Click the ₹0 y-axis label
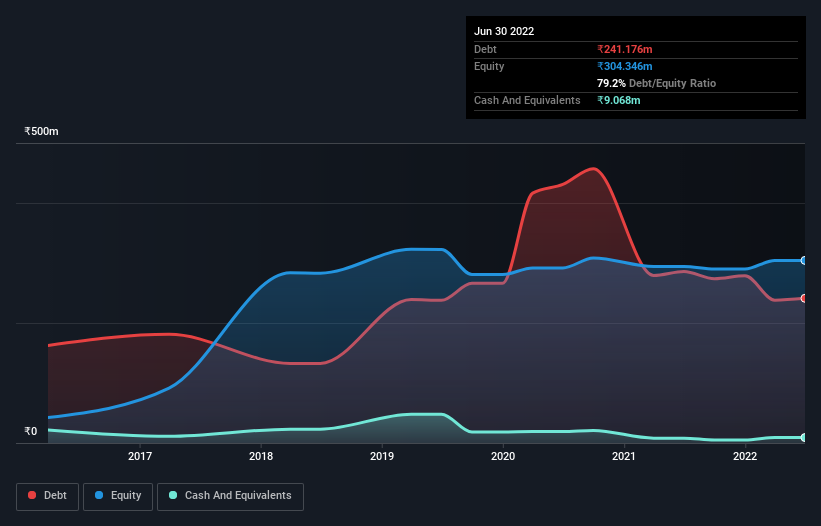 click(31, 431)
